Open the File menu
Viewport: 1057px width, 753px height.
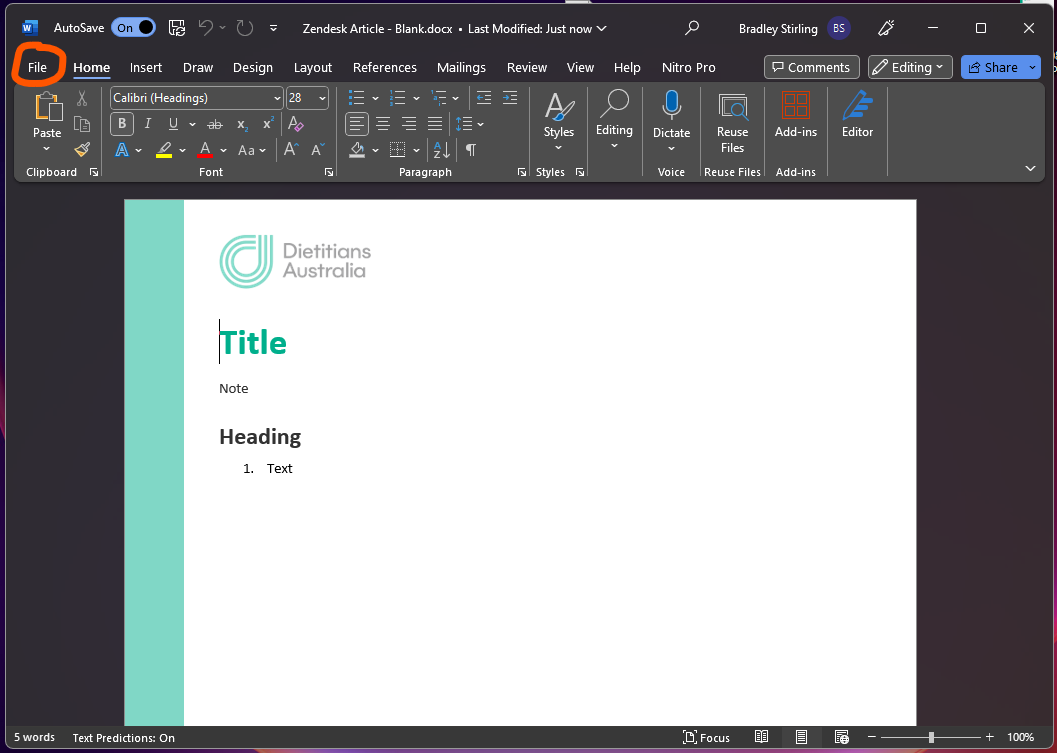click(38, 67)
